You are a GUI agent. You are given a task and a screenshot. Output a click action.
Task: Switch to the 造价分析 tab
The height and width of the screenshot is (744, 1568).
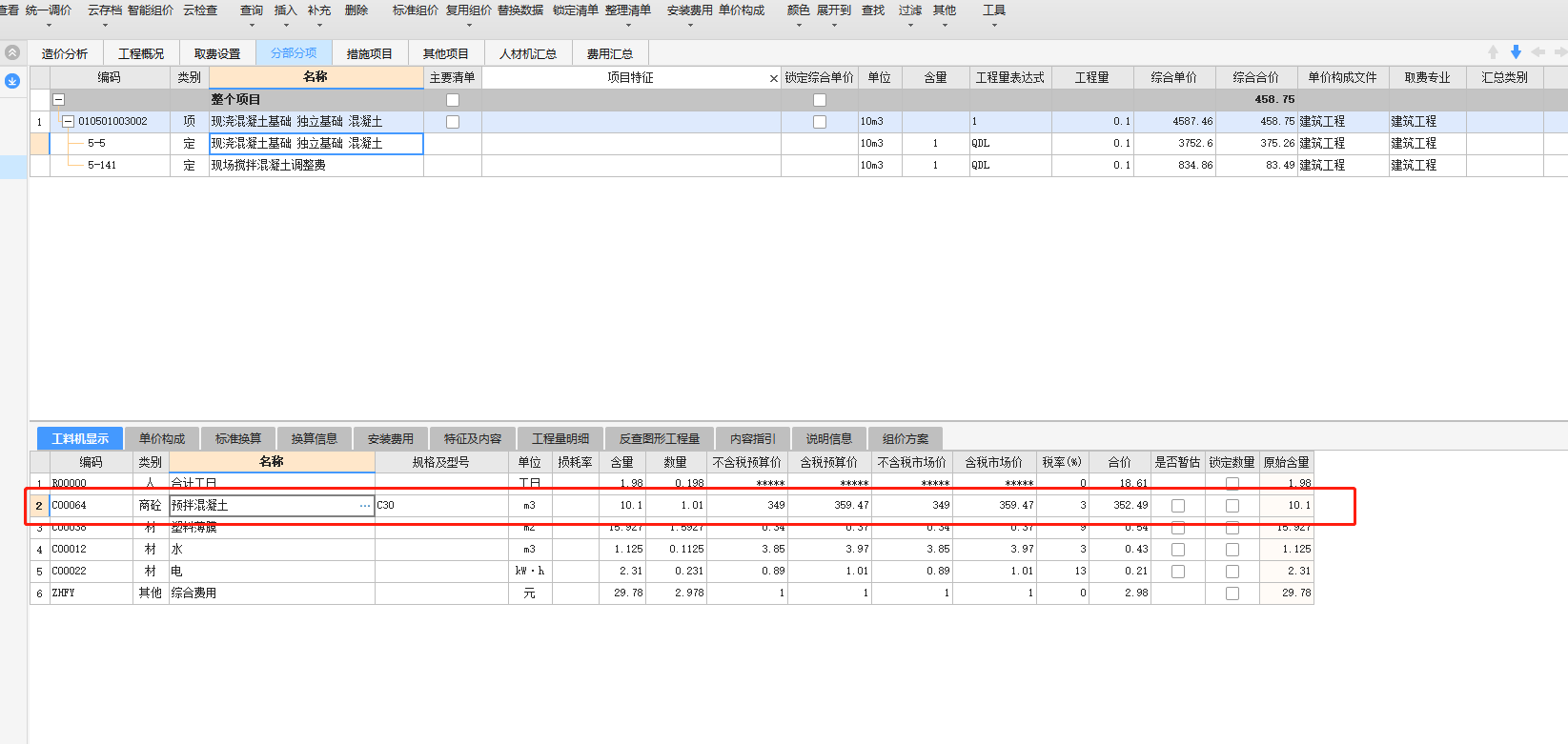65,53
